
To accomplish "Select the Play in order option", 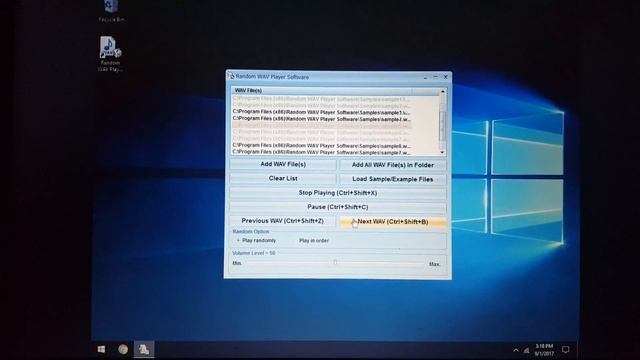I will coord(313,241).
